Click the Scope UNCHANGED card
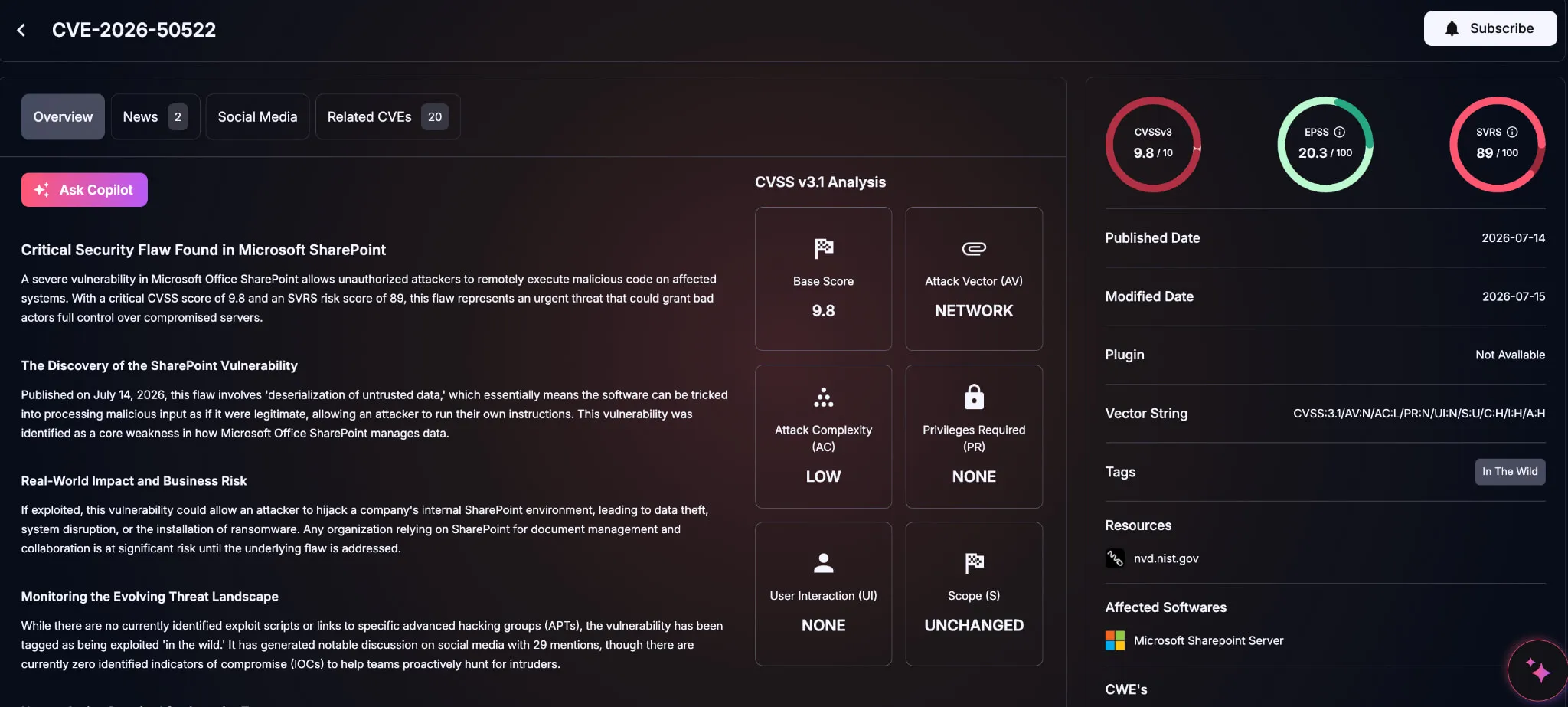This screenshot has width=1568, height=707. pos(974,594)
